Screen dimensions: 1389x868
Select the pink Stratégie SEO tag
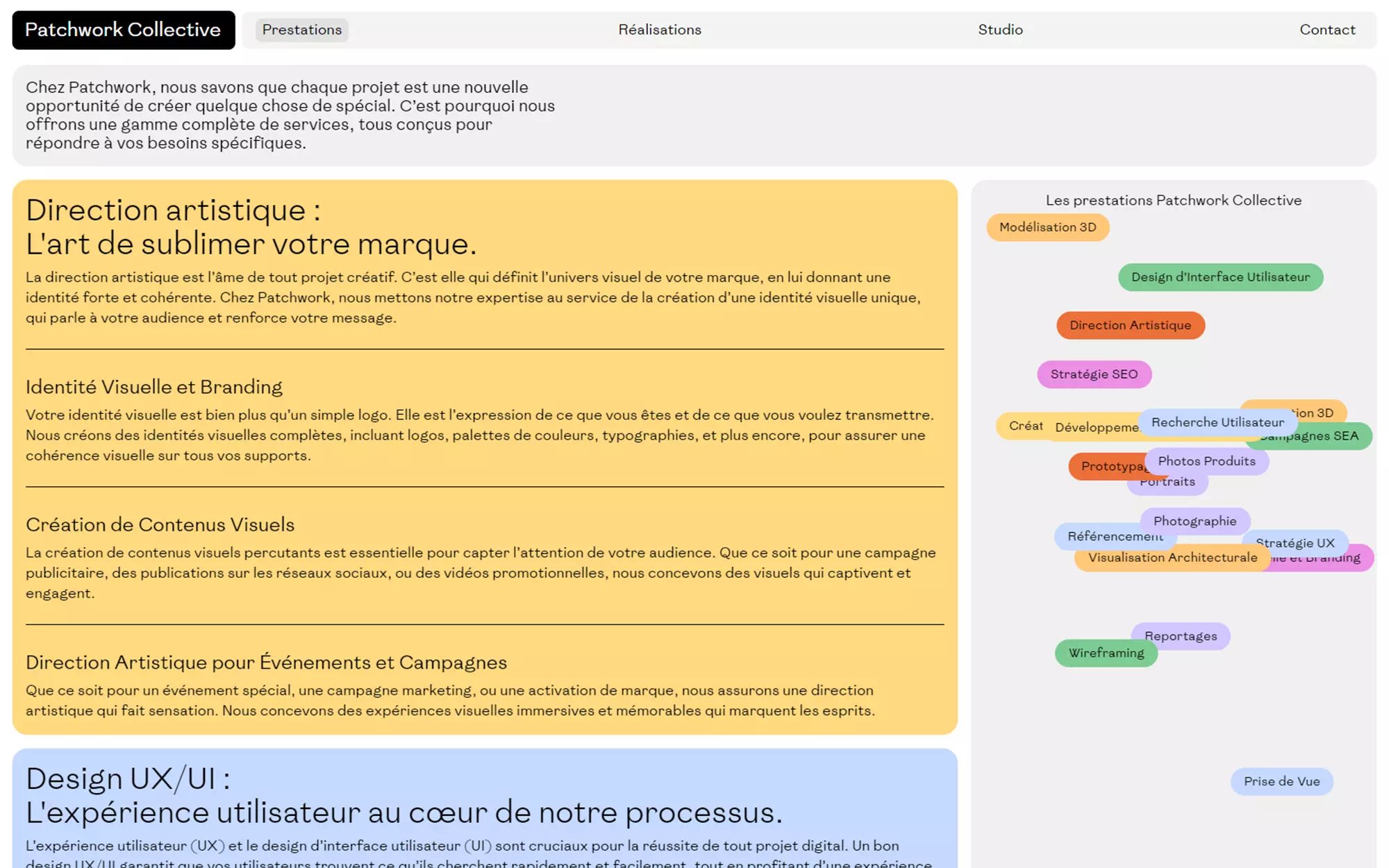(x=1094, y=374)
